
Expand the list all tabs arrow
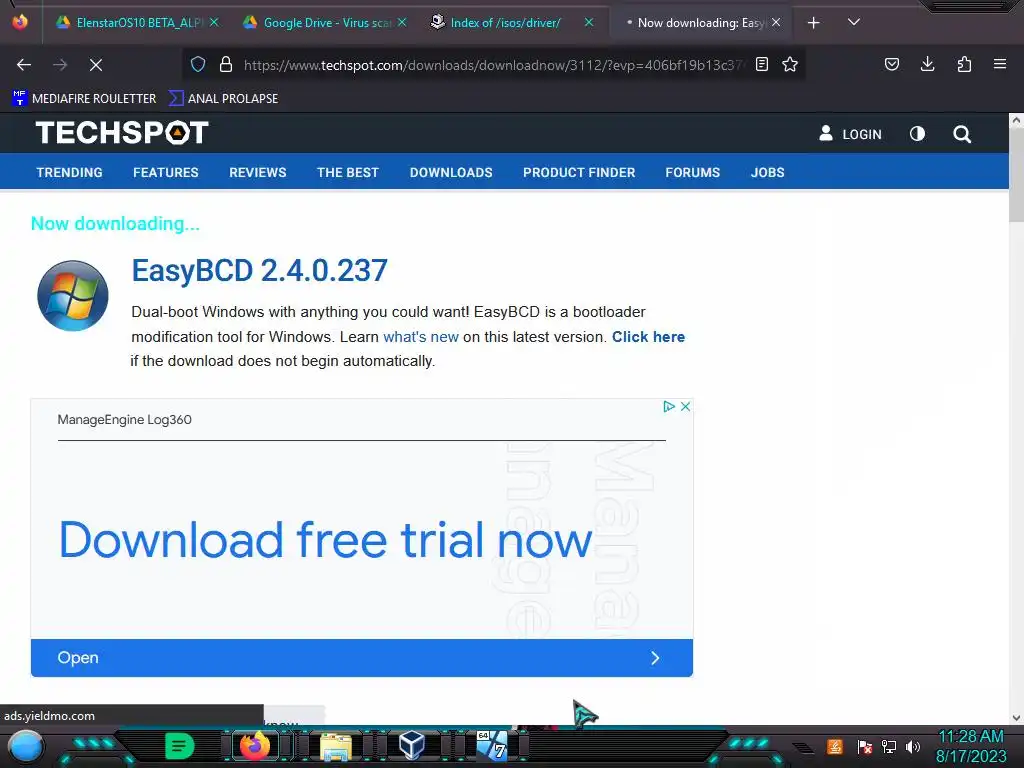pyautogui.click(x=854, y=22)
